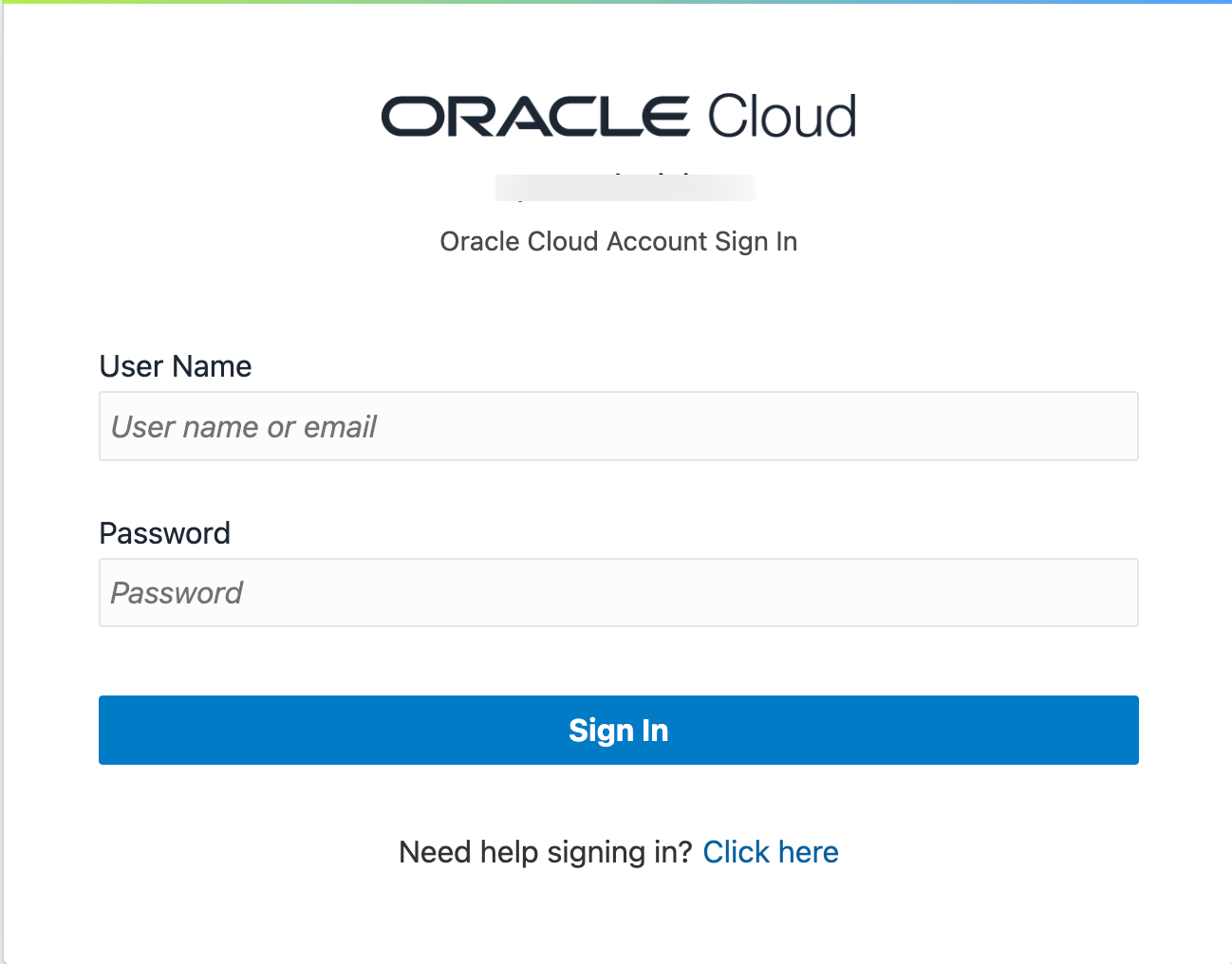Image resolution: width=1232 pixels, height=964 pixels.
Task: Click the "Need help signing in?" text
Action: coord(545,852)
